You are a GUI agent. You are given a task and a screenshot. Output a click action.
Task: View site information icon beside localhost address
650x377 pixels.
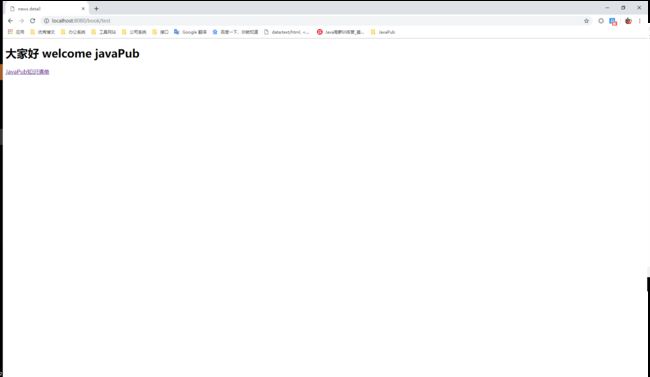tap(46, 21)
